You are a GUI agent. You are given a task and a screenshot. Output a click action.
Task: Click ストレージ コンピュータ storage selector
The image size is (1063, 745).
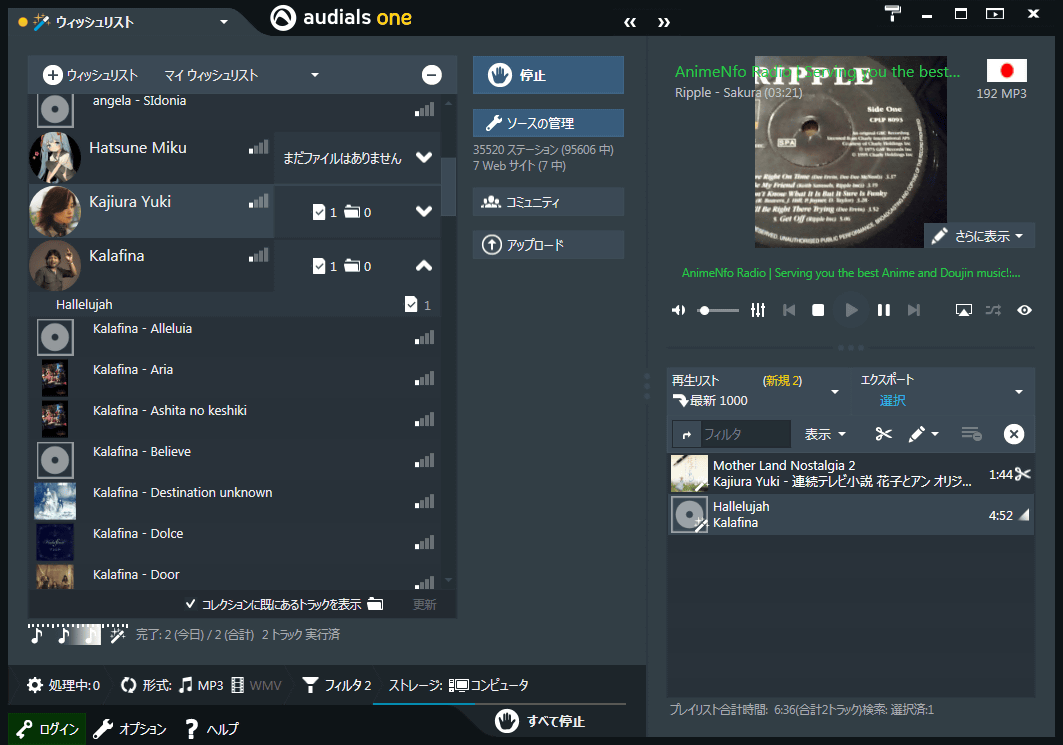pos(458,685)
